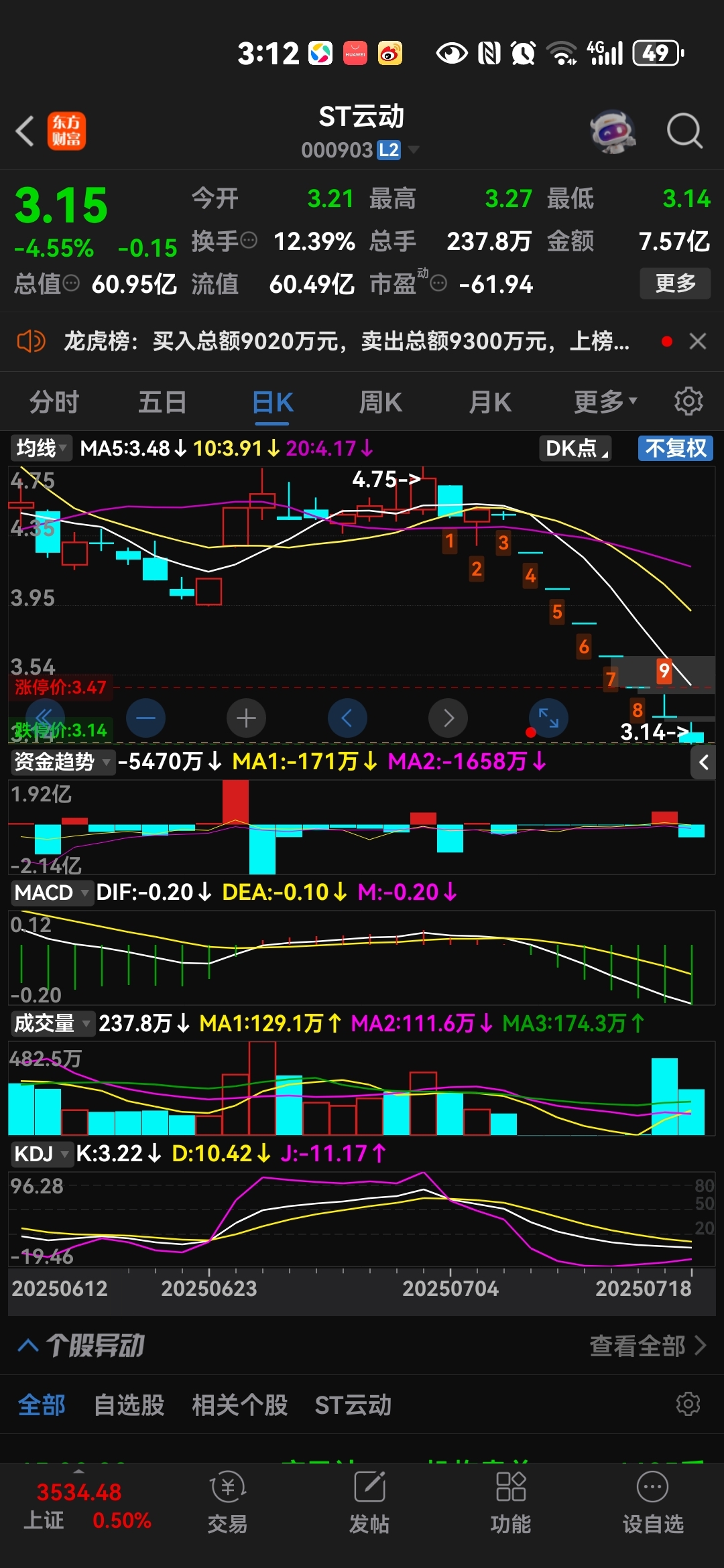Viewport: 724px width, 1568px height.
Task: Tap the 20250704 date marker
Action: click(450, 1288)
